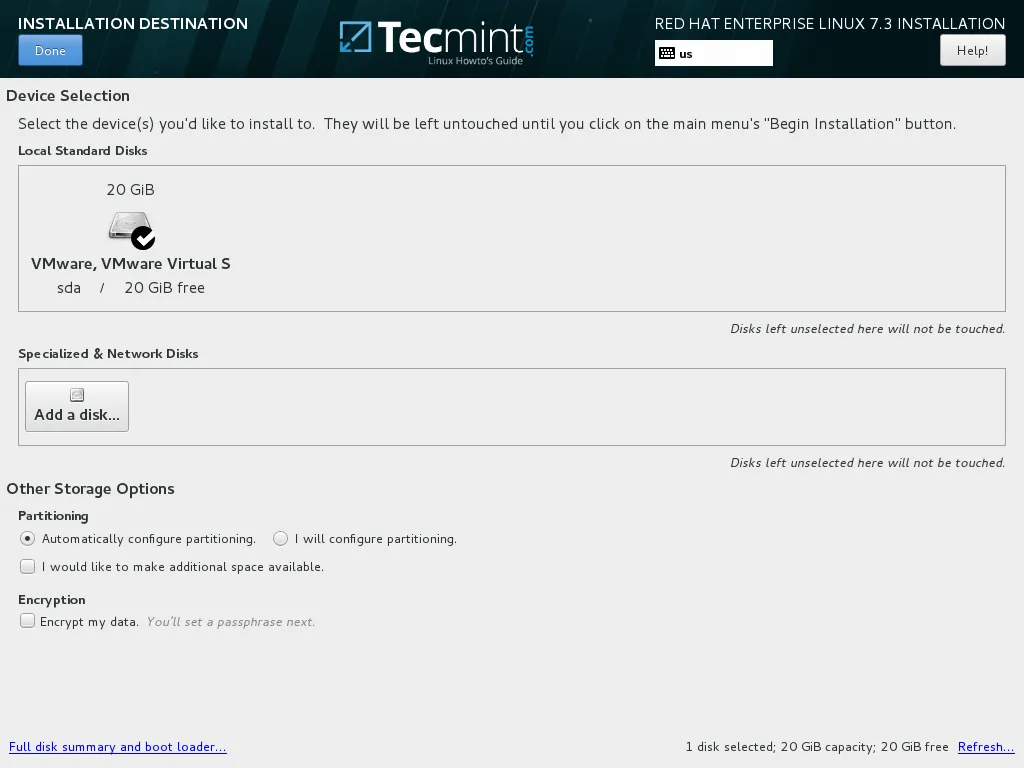Click the 'VMware, VMware Virtual S' disk name
Viewport: 1024px width, 768px height.
(131, 264)
